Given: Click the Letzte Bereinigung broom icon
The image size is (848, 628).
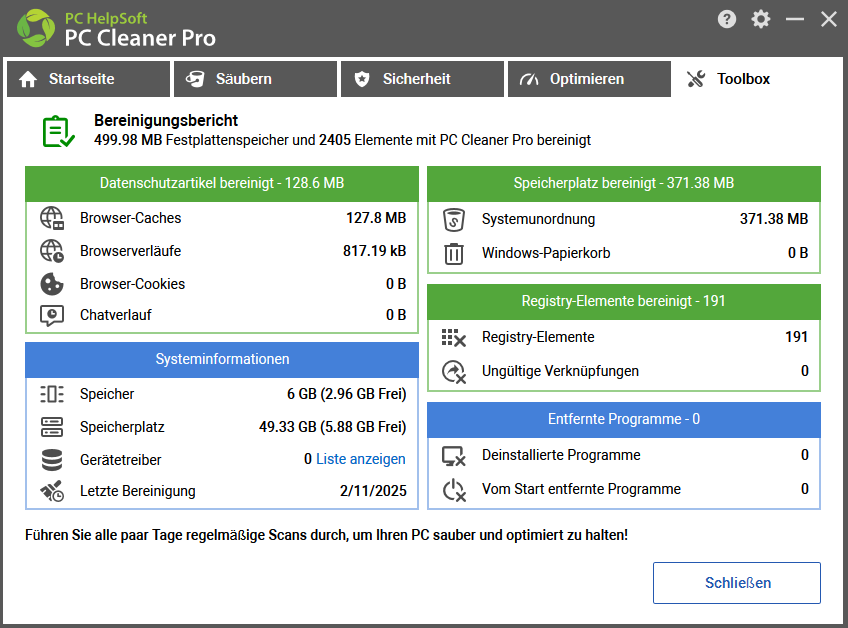Looking at the screenshot, I should tap(52, 491).
